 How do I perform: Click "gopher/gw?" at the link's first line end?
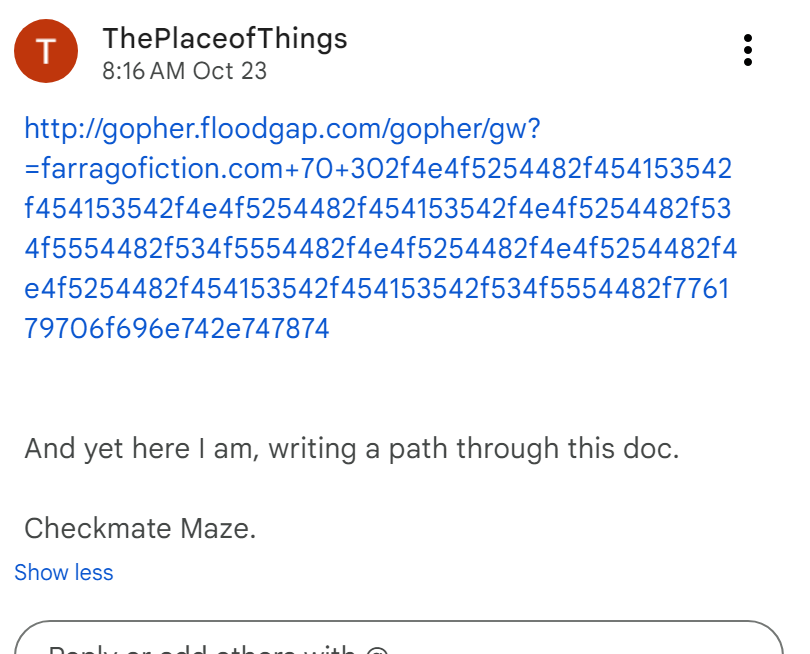(500, 129)
